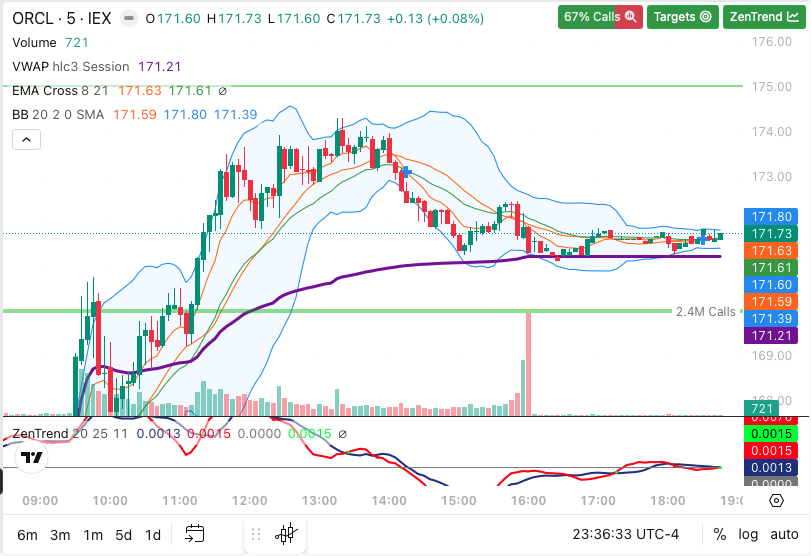This screenshot has height=556, width=811.
Task: Click the 171.39 blue price label
Action: 771,319
